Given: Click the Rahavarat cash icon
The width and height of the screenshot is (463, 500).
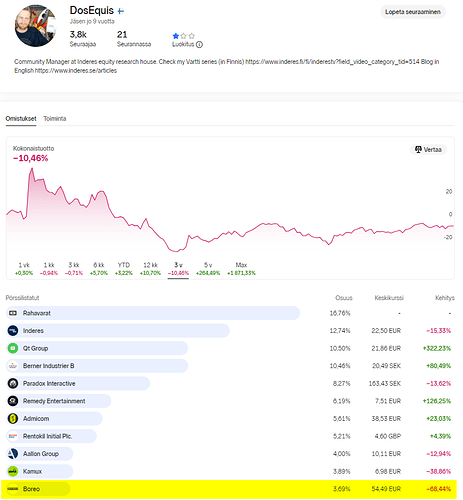Looking at the screenshot, I should (x=13, y=313).
